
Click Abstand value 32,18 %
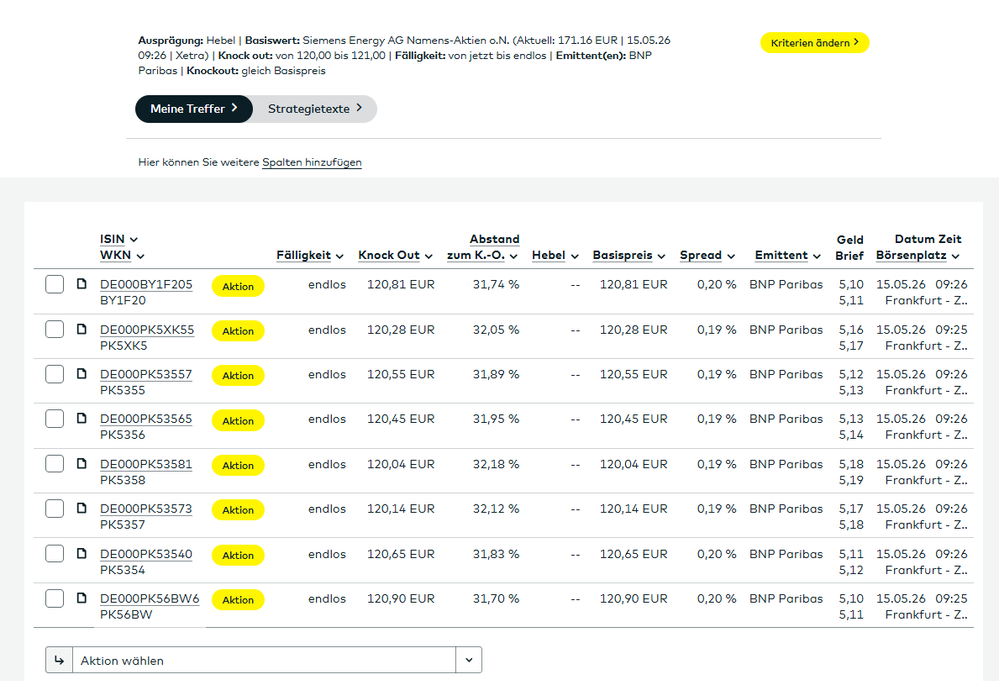point(496,464)
